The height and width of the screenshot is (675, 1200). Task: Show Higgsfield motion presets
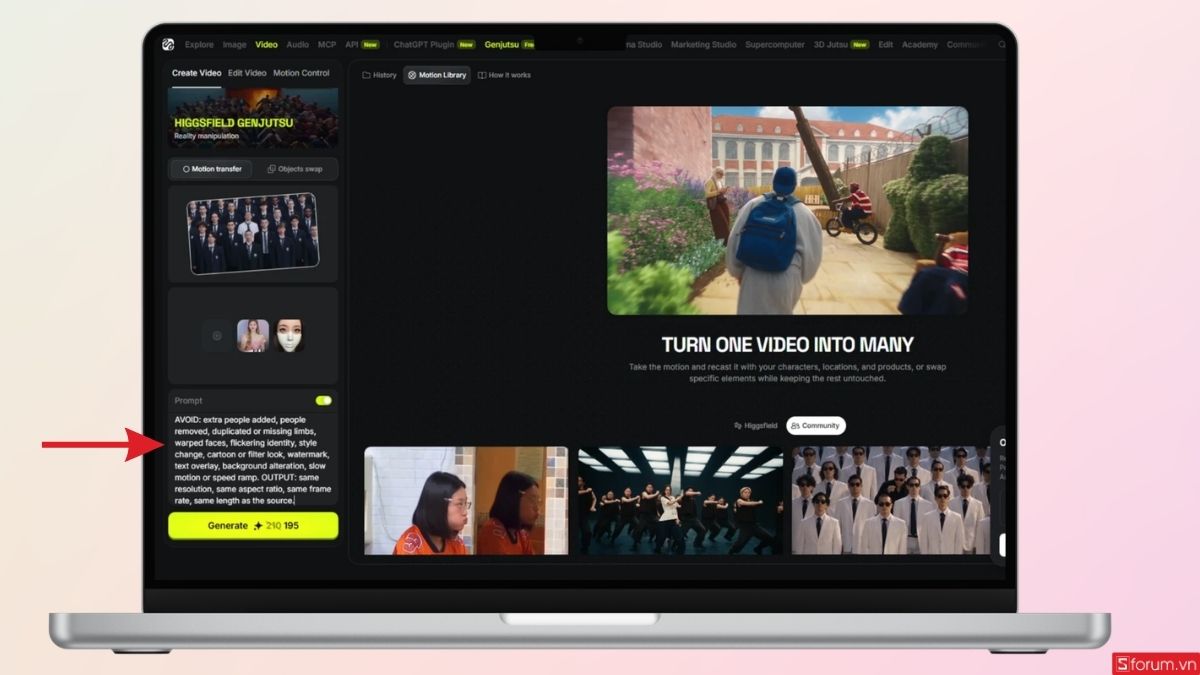point(755,426)
